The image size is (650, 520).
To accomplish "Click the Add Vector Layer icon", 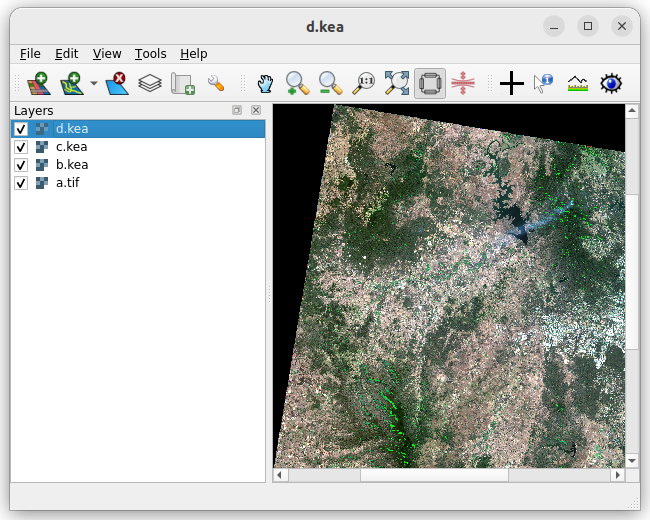I will tap(72, 83).
